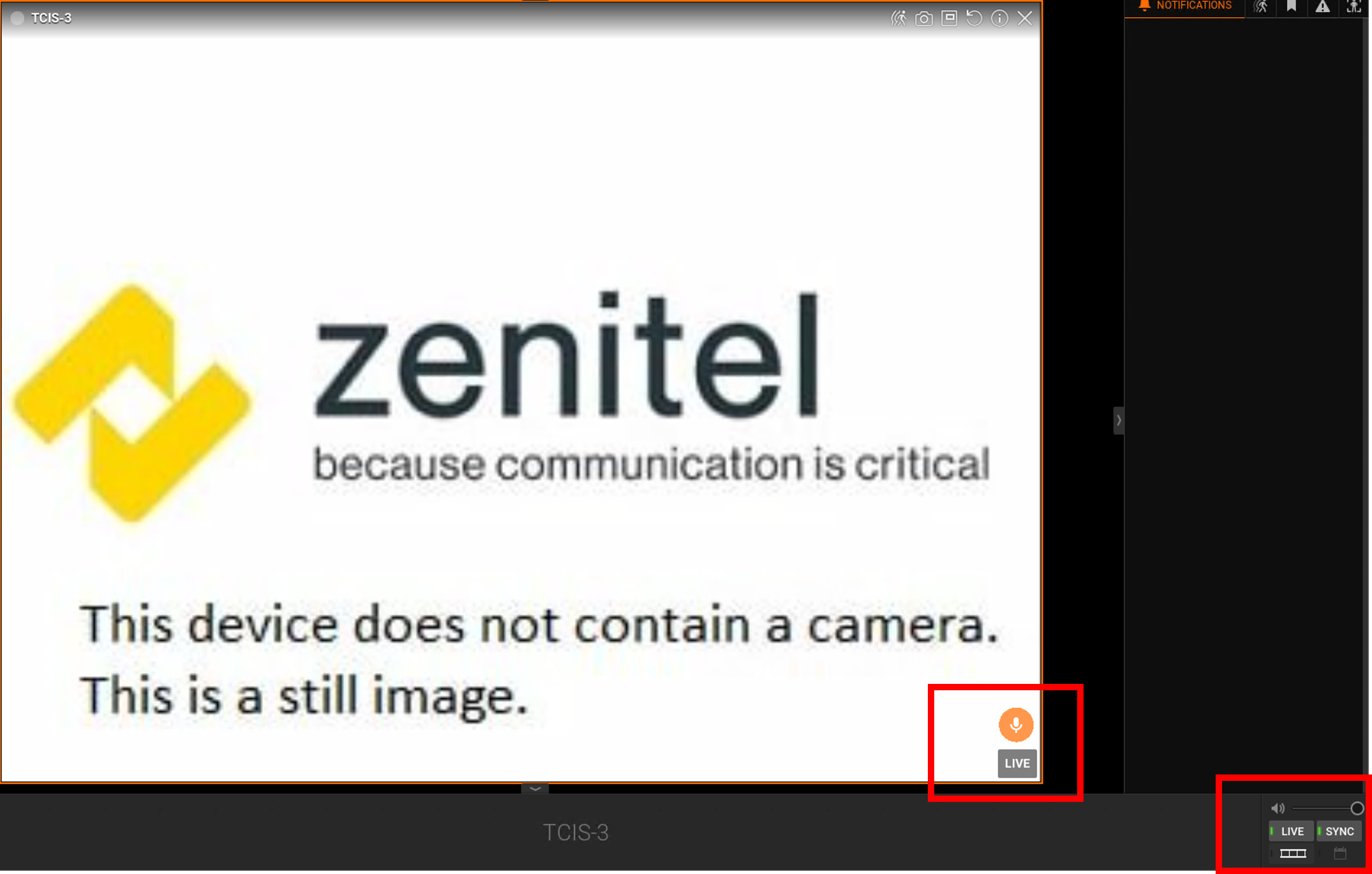Open motion search in the TCIS-3 tile
The width and height of the screenshot is (1372, 874).
[x=899, y=18]
